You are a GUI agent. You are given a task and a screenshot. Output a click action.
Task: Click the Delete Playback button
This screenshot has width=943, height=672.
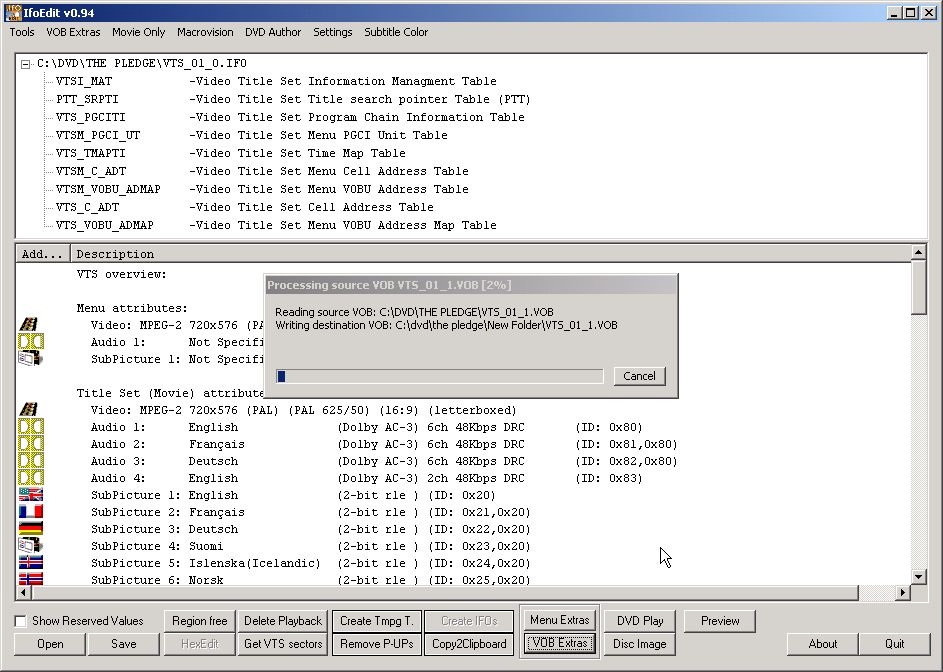[283, 621]
